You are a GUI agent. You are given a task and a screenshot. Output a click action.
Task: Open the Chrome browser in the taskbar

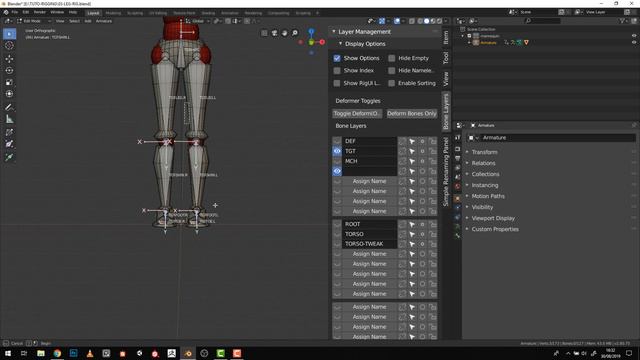(x=57, y=353)
